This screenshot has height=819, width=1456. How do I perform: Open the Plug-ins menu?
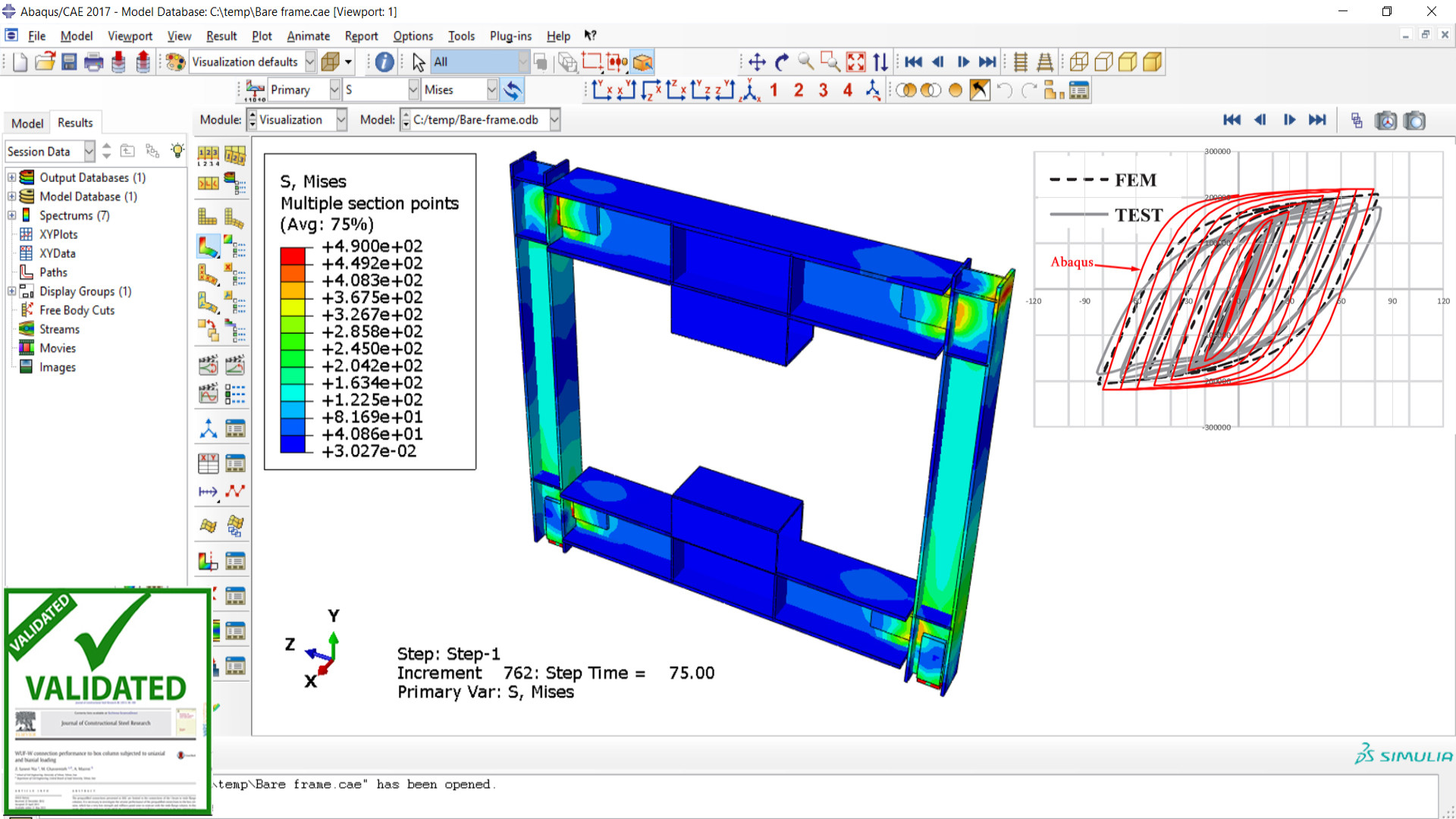[x=510, y=36]
